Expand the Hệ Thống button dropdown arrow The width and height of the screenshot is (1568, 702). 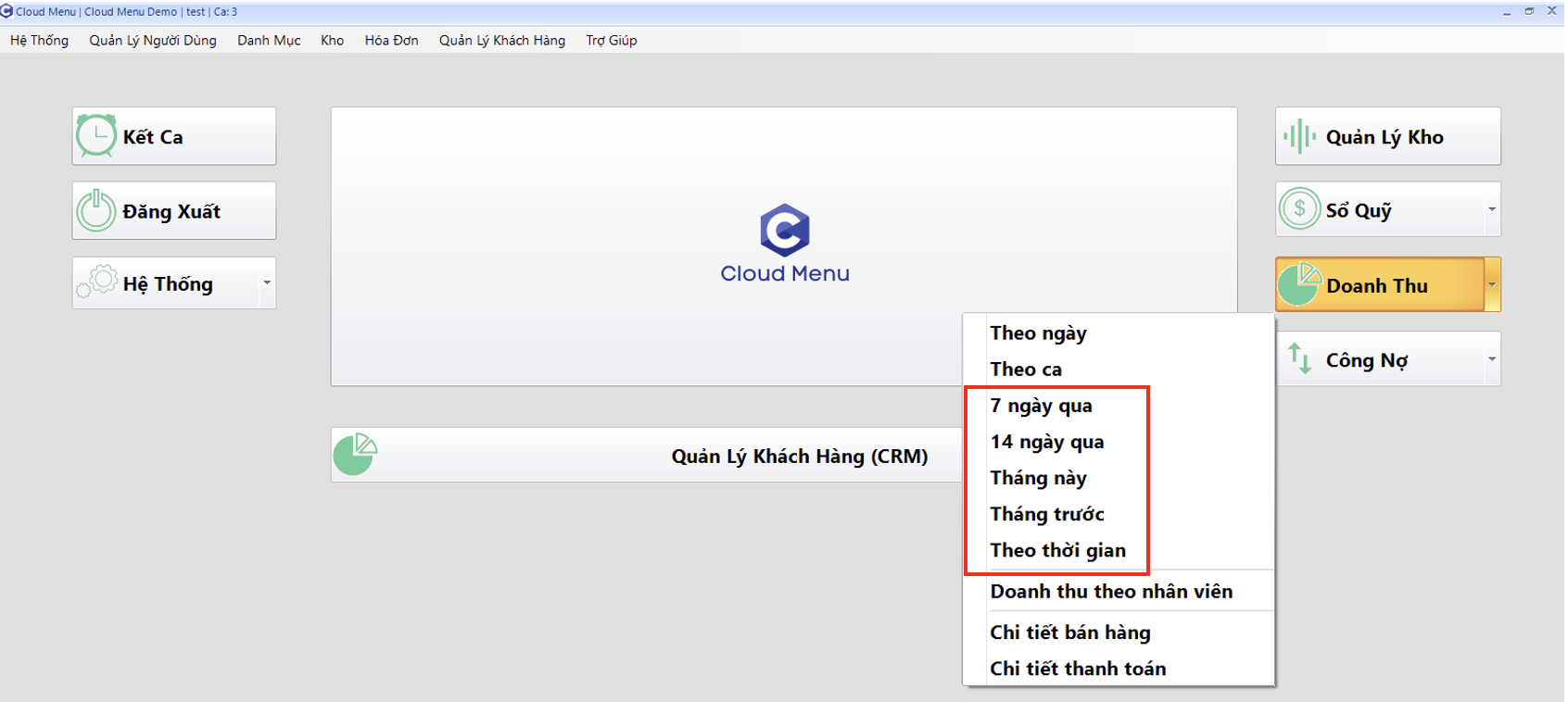pos(267,282)
